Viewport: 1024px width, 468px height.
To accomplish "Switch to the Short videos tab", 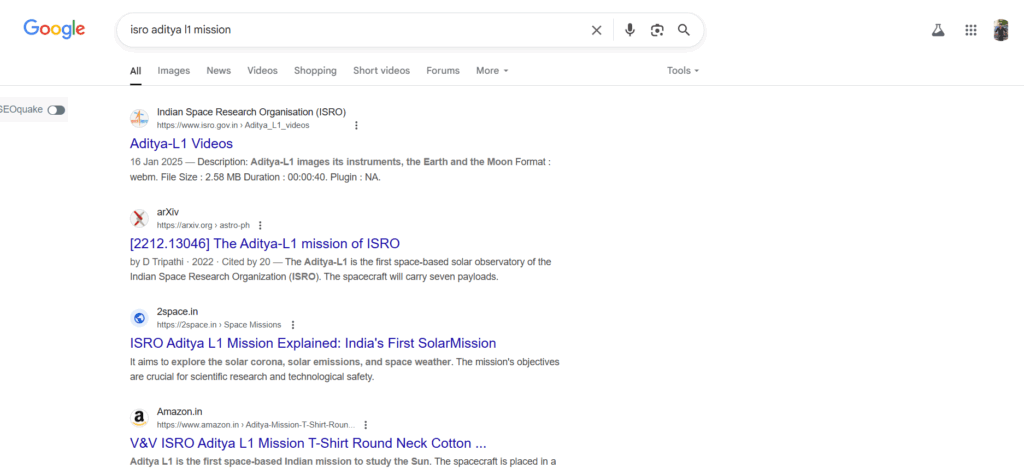I will (x=381, y=70).
